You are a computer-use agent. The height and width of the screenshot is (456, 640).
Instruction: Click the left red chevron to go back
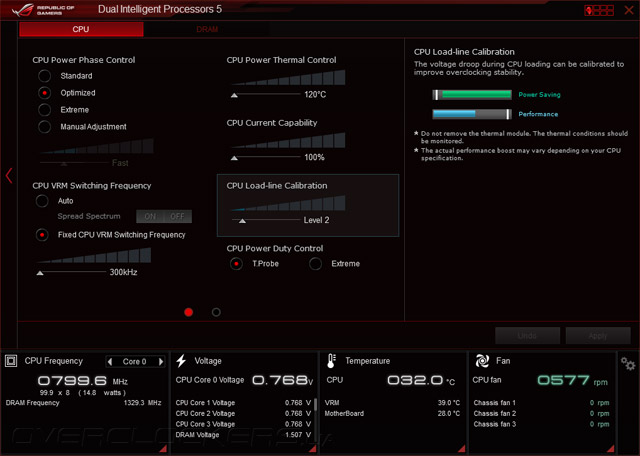point(9,176)
